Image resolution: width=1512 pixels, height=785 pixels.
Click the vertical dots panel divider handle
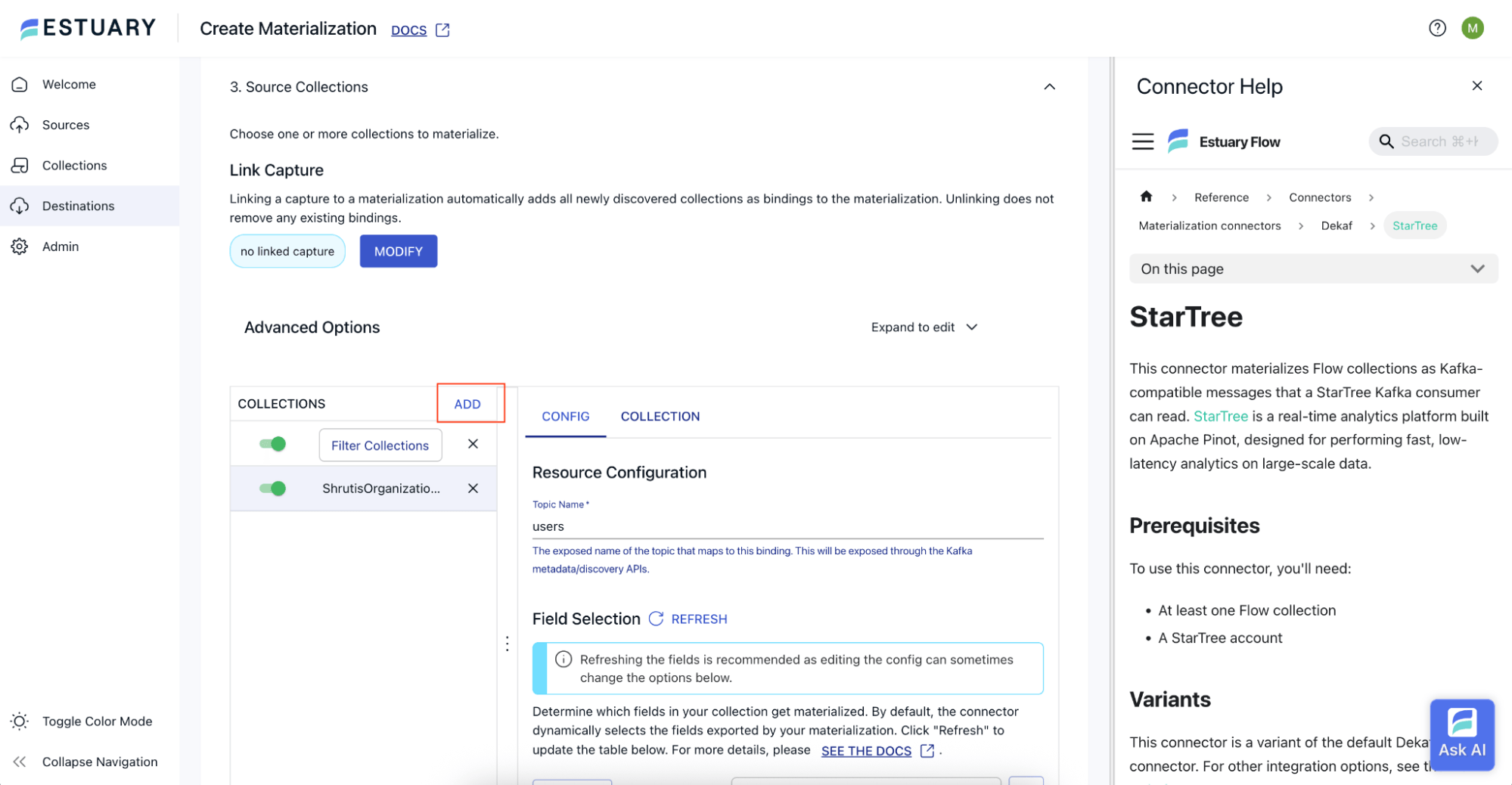(508, 644)
